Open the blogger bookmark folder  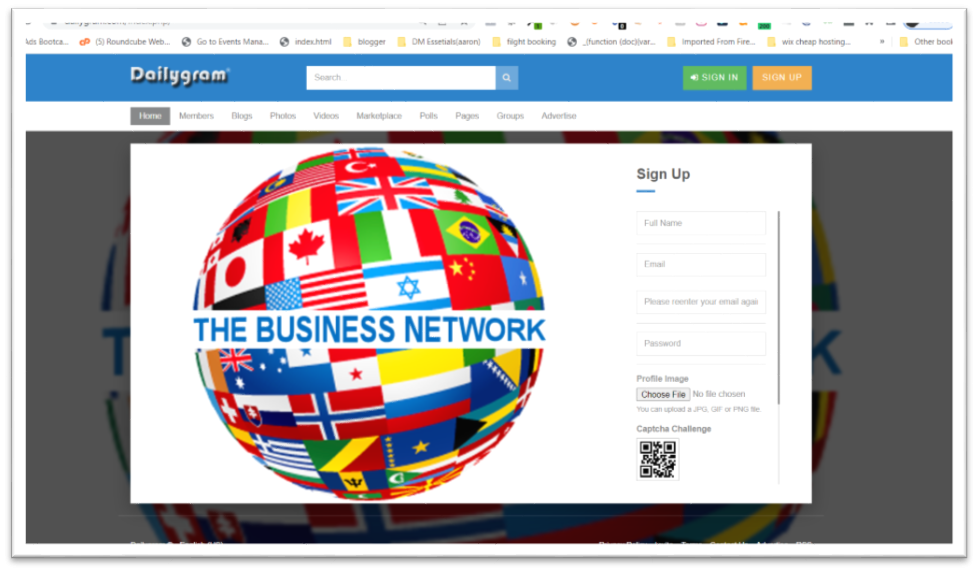tap(364, 42)
